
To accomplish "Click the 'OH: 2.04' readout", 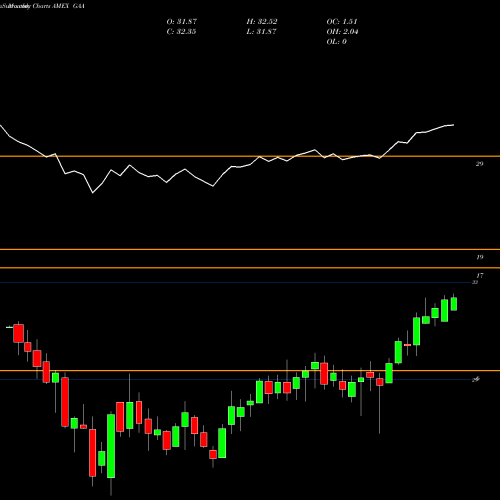I will tap(342, 32).
